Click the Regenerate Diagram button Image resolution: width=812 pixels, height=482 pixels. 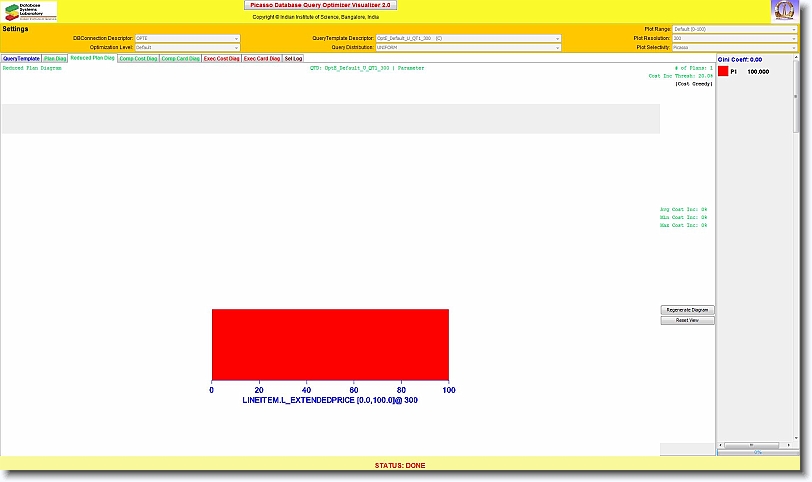pos(688,310)
